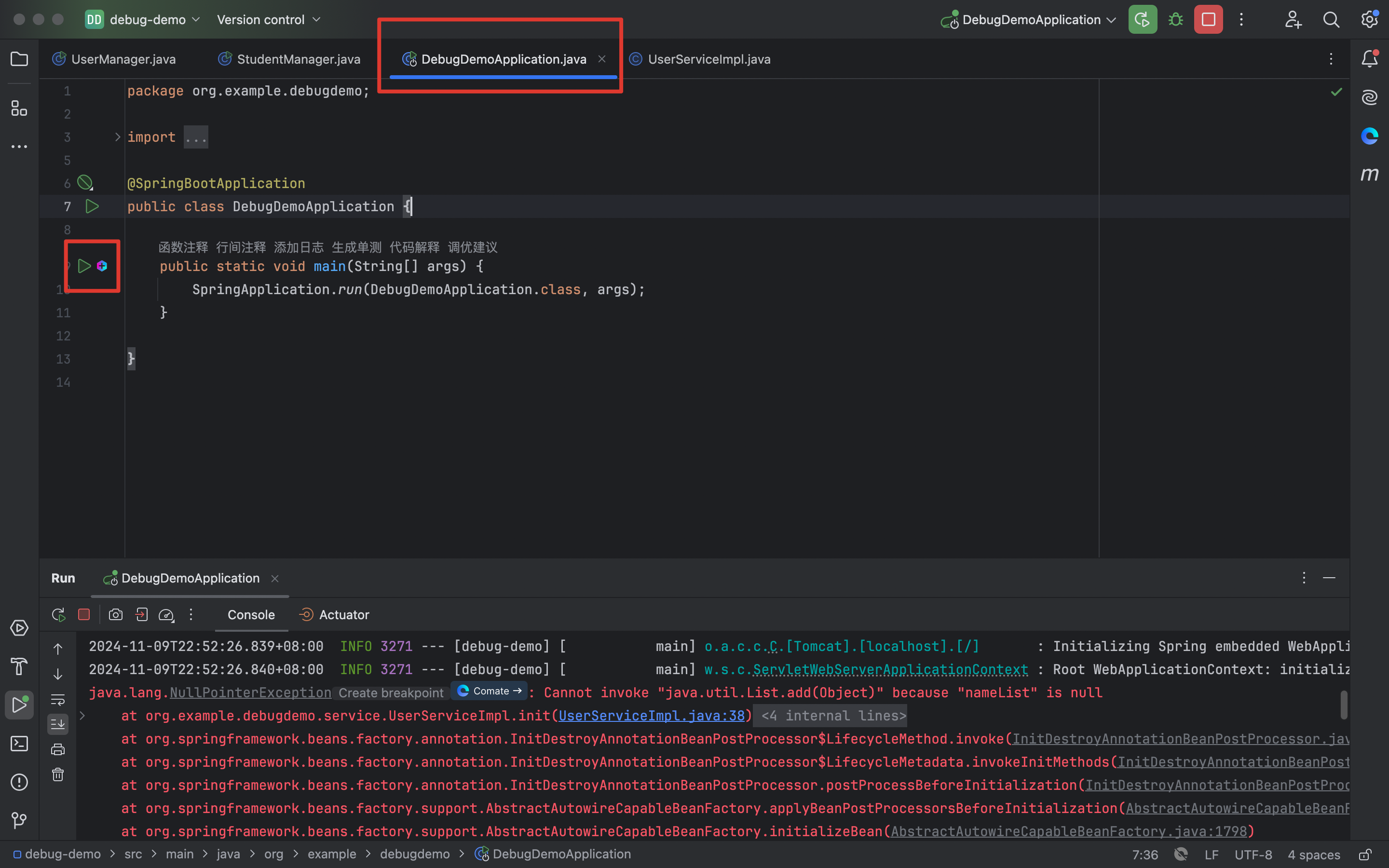This screenshot has width=1389, height=868.
Task: Toggle soft-wrap in console
Action: [x=58, y=699]
